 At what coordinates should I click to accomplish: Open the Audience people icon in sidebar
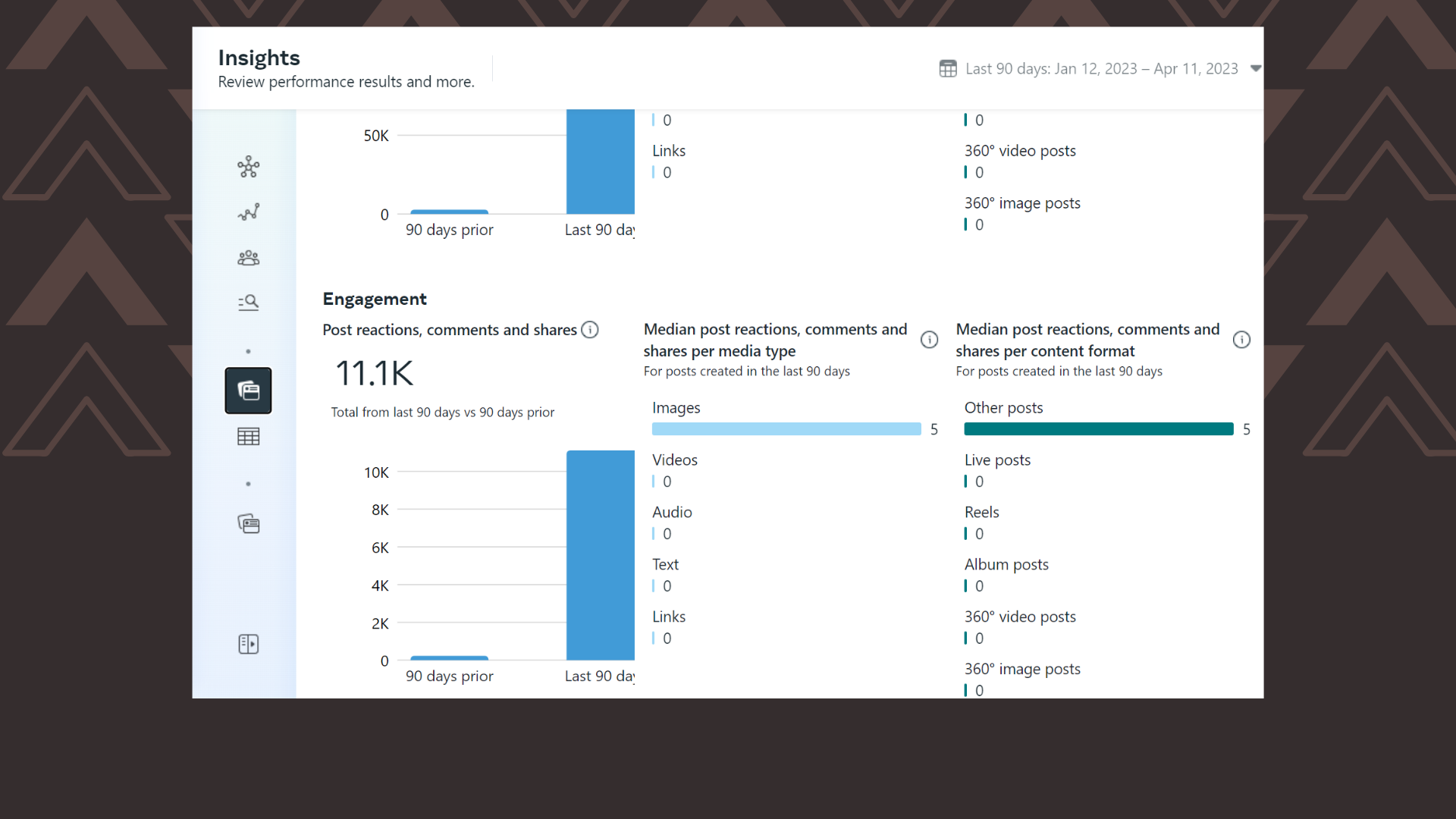coord(248,258)
